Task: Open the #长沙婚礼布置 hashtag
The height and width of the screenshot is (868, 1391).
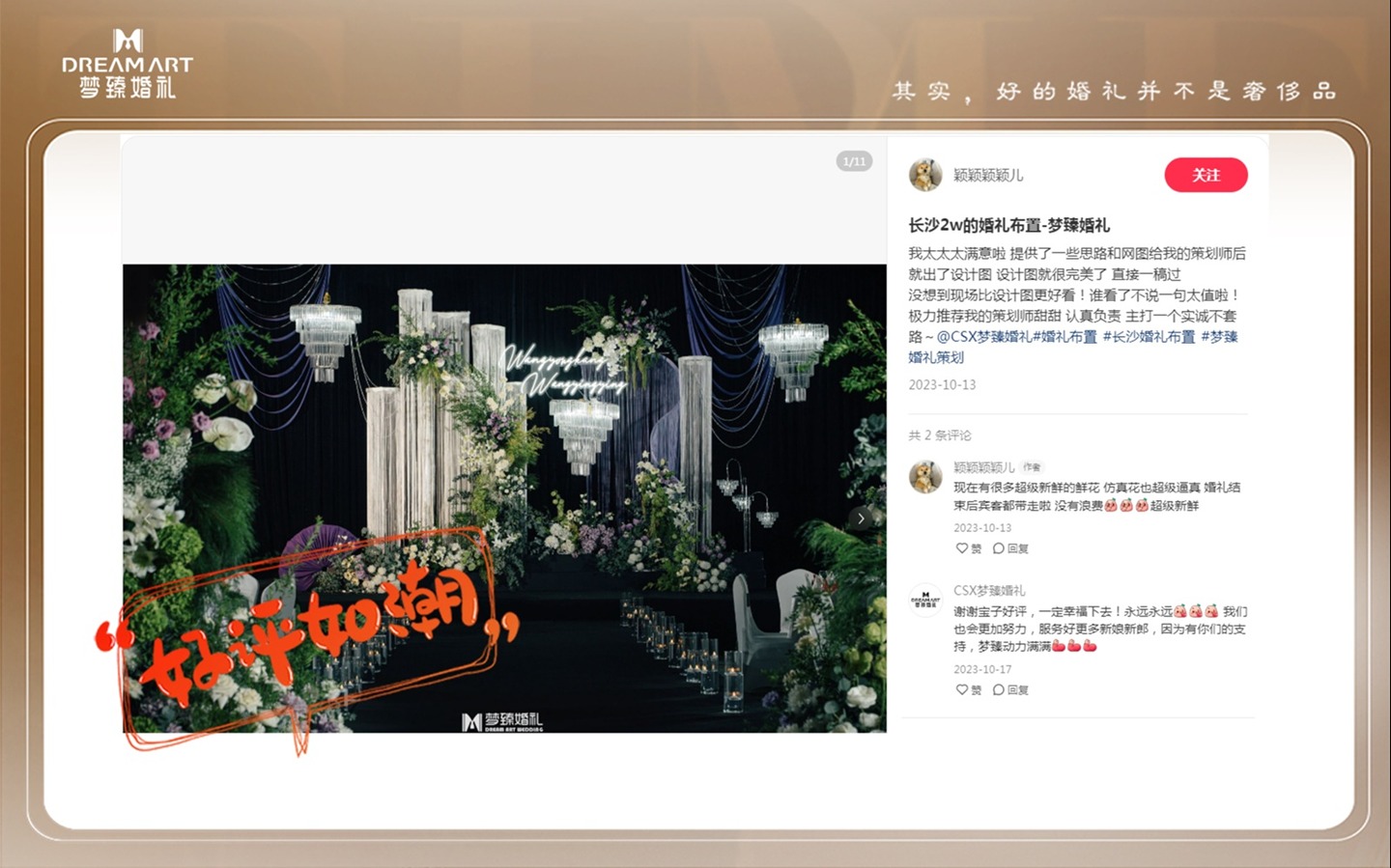Action: pyautogui.click(x=1149, y=337)
